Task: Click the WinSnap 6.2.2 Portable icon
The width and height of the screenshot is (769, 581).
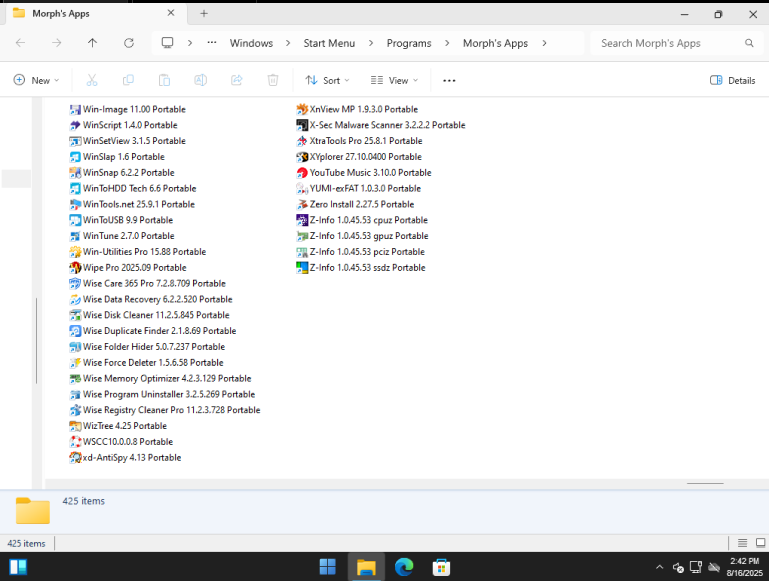Action: 75,173
